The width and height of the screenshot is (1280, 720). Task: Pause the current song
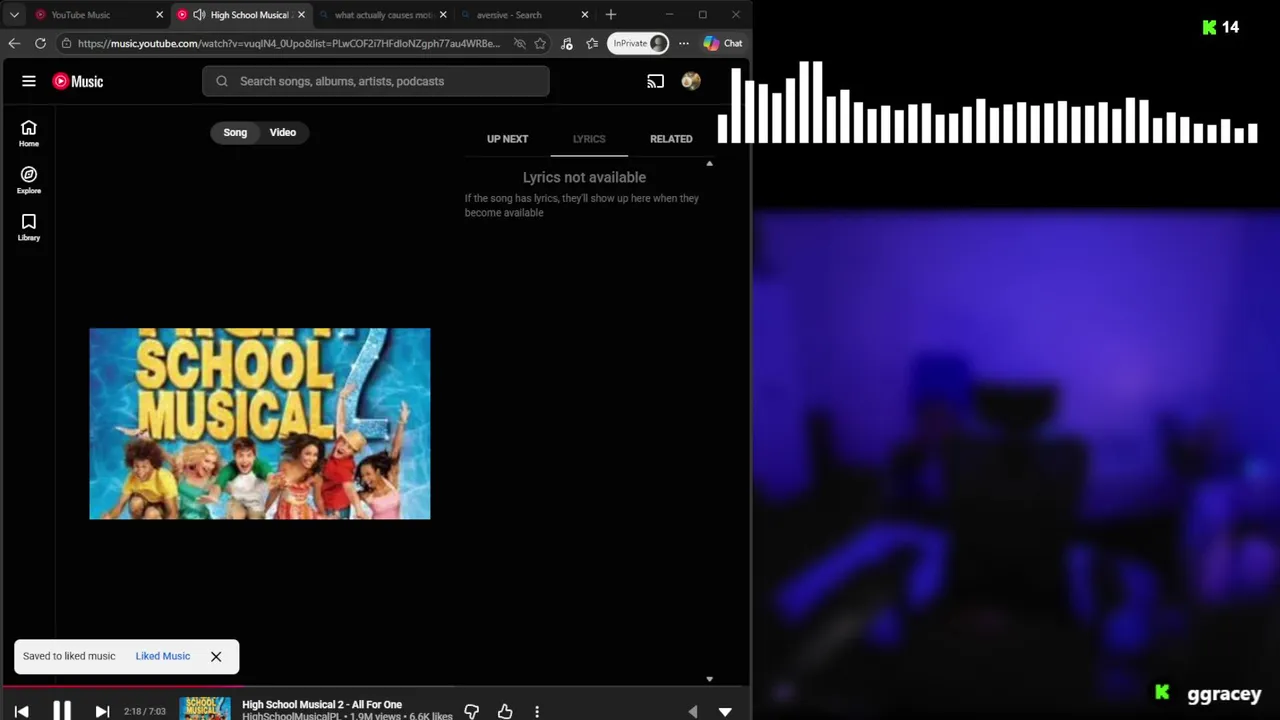pyautogui.click(x=62, y=711)
